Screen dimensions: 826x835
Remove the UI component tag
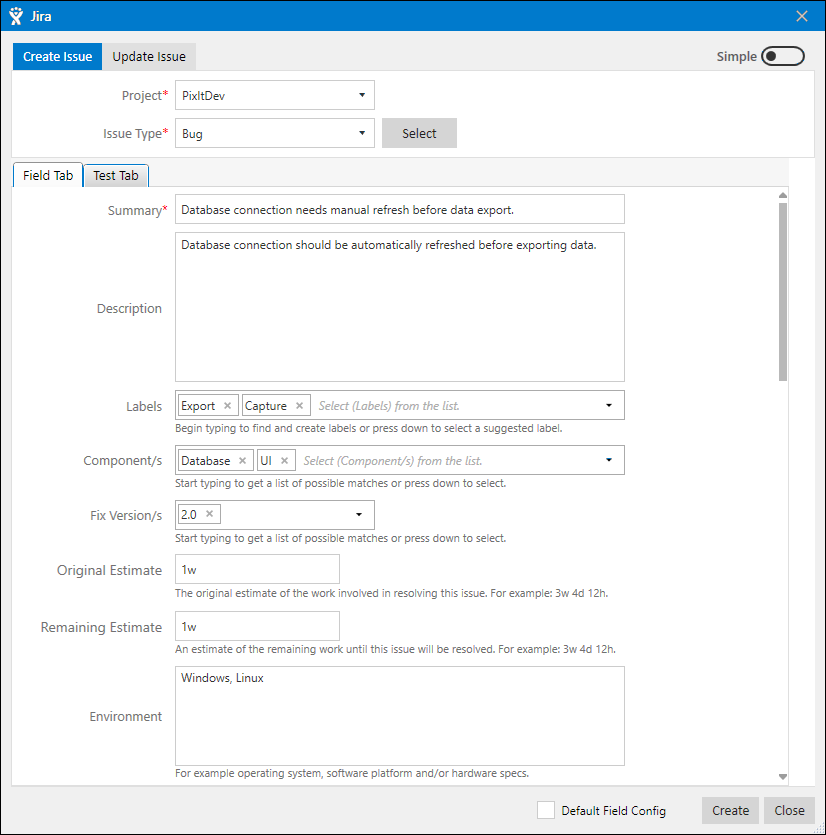(x=284, y=461)
